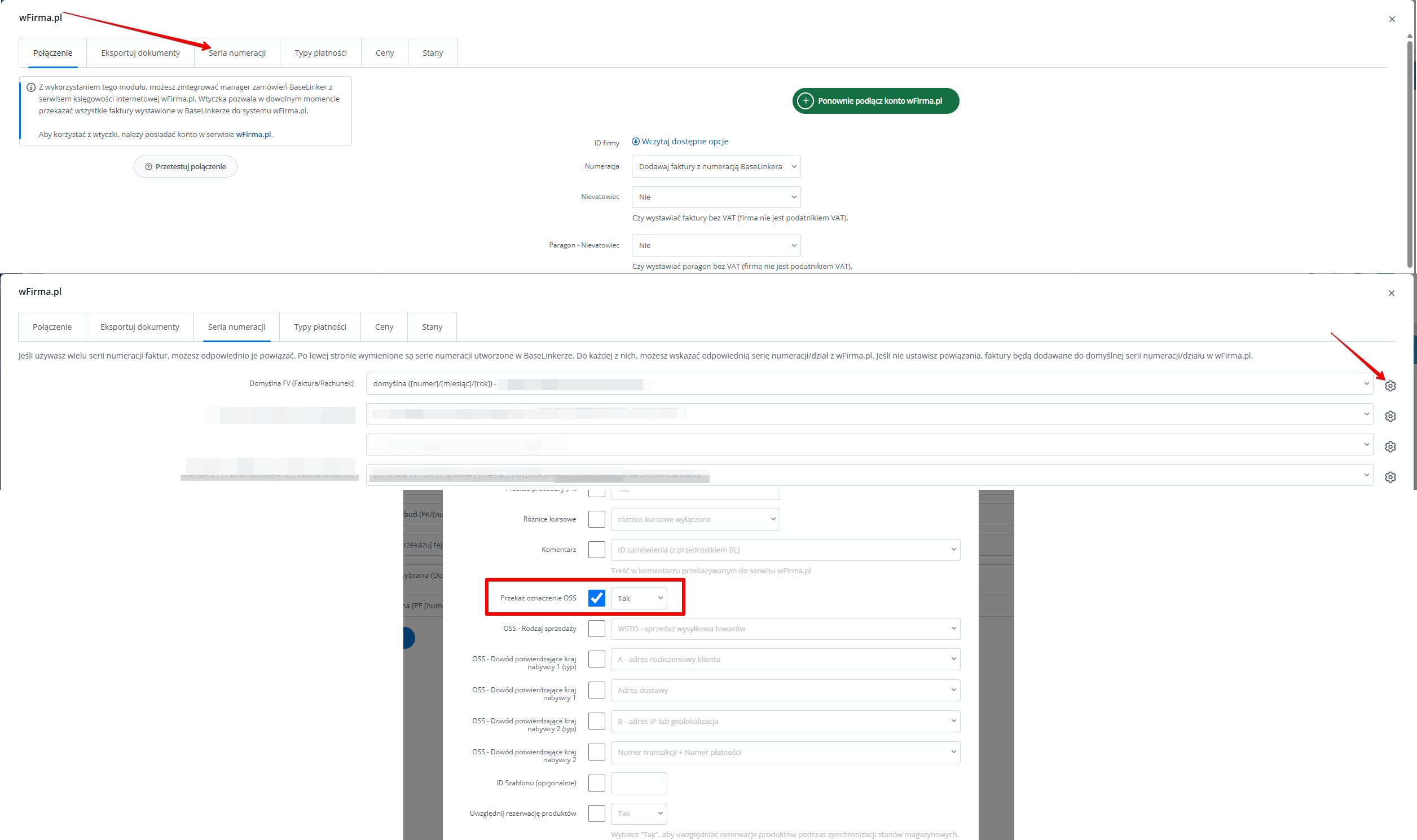Viewport: 1417px width, 840px height.
Task: Switch to Typy płatności tab in upper dialog
Action: [x=320, y=52]
